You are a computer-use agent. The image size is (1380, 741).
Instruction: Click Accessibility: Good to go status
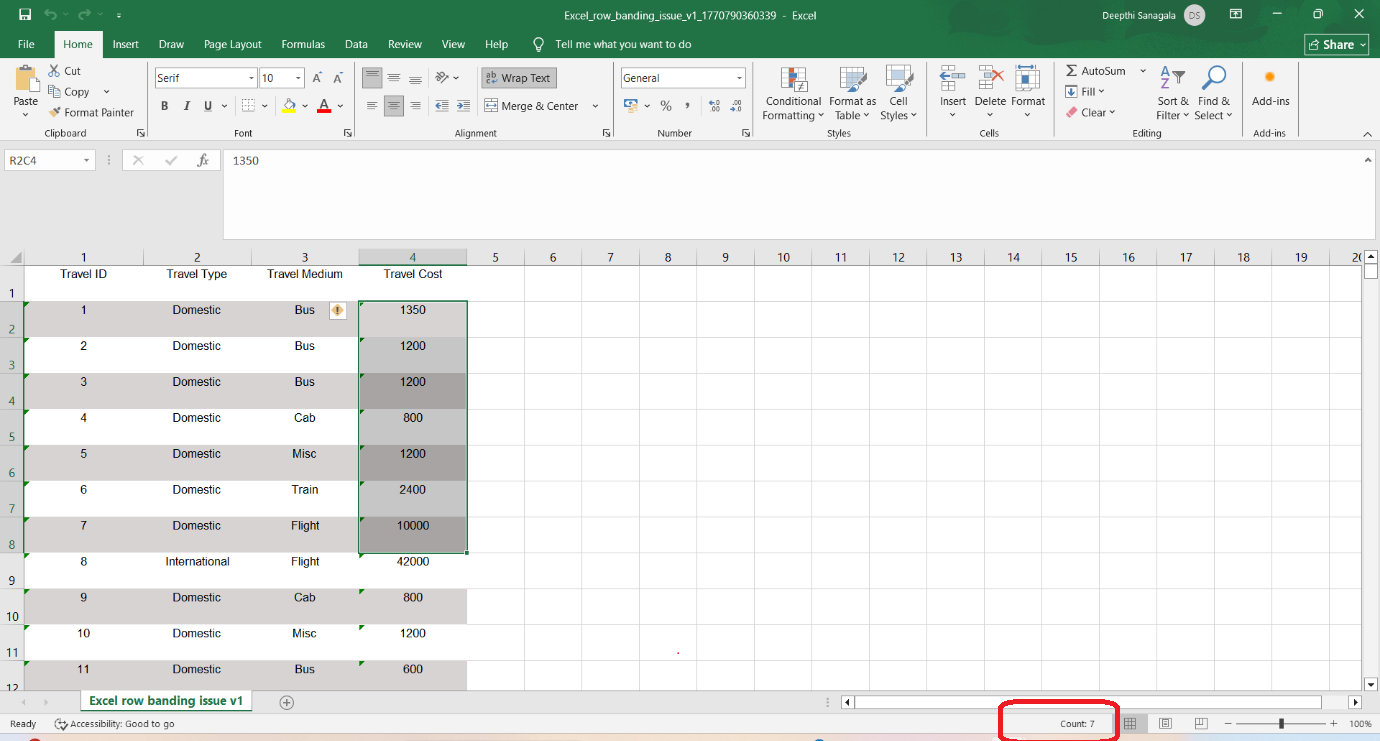pos(114,723)
